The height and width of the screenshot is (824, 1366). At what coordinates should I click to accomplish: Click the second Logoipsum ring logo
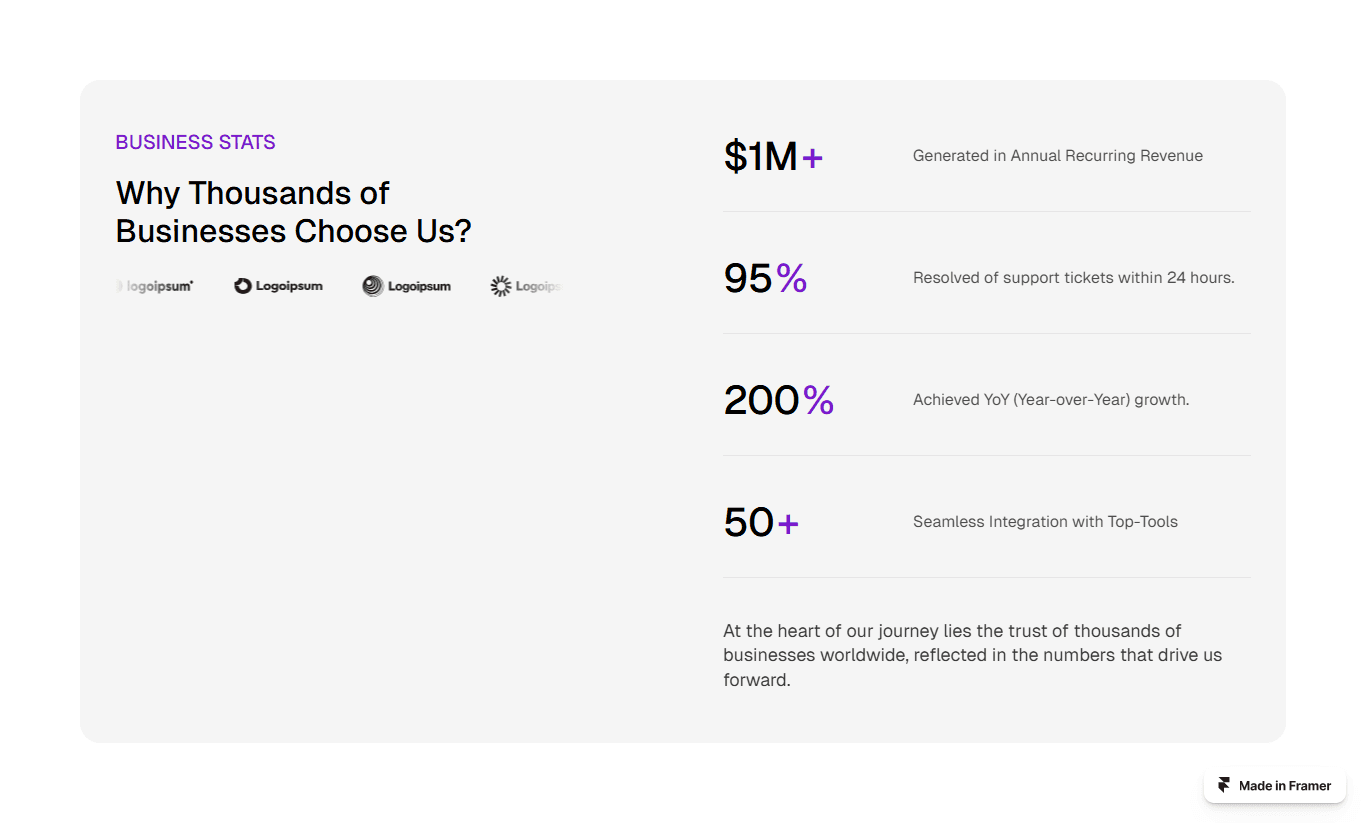tap(278, 286)
